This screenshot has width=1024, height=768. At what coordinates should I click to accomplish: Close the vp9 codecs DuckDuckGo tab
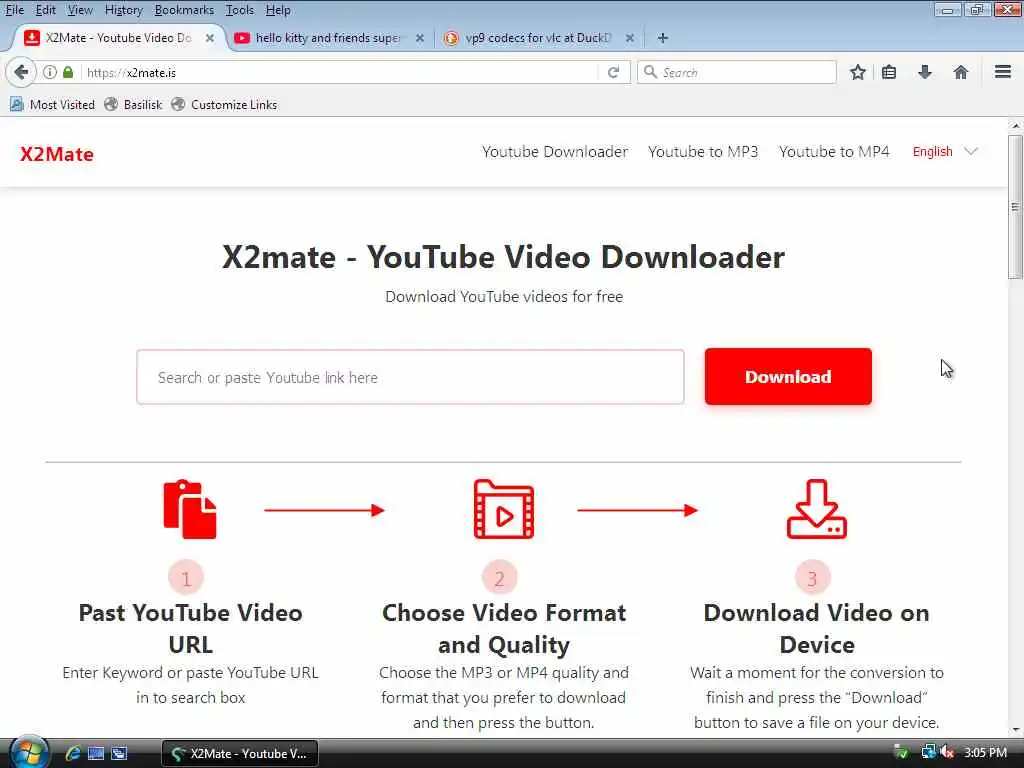(x=630, y=38)
